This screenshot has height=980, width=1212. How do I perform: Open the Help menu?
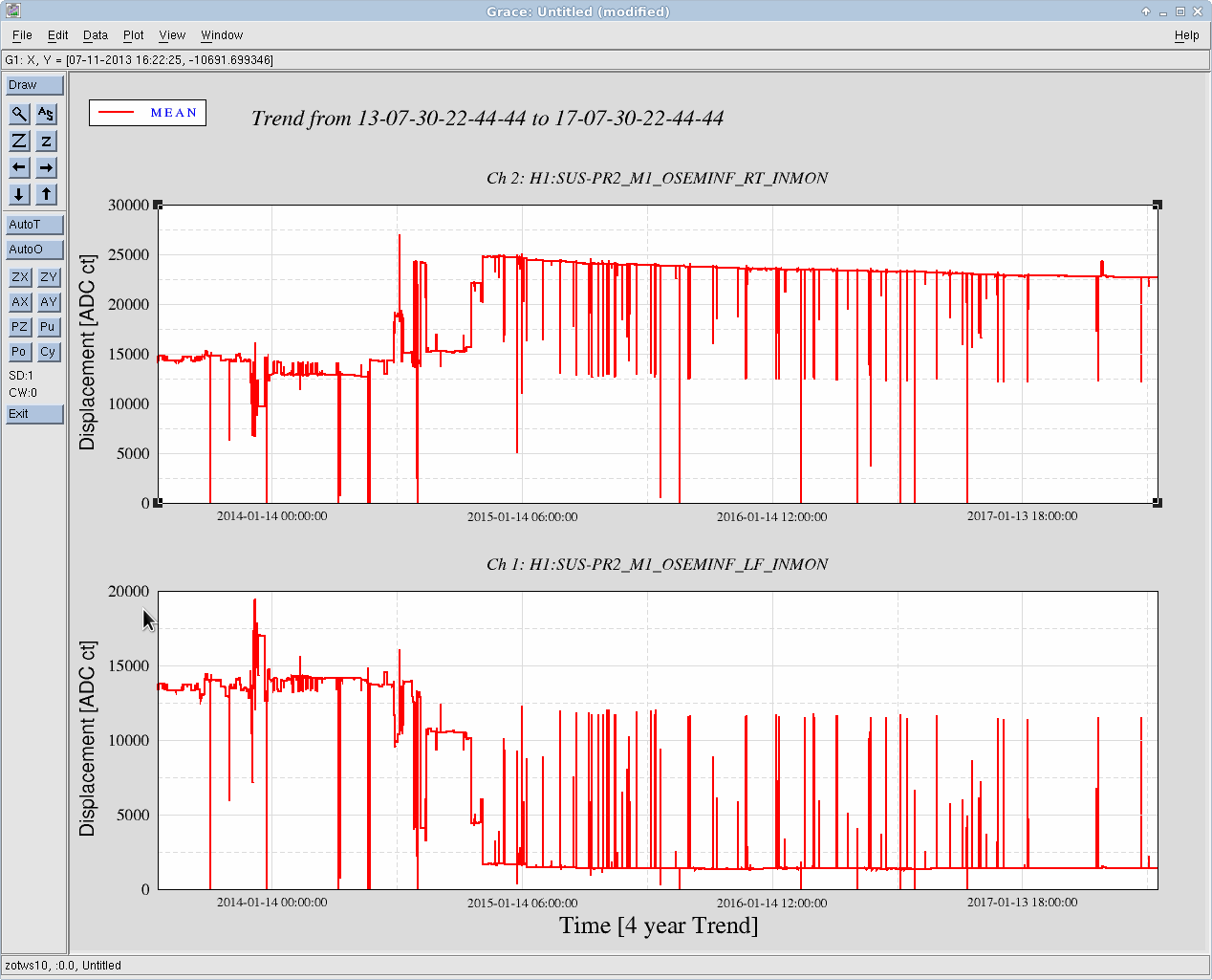1187,35
